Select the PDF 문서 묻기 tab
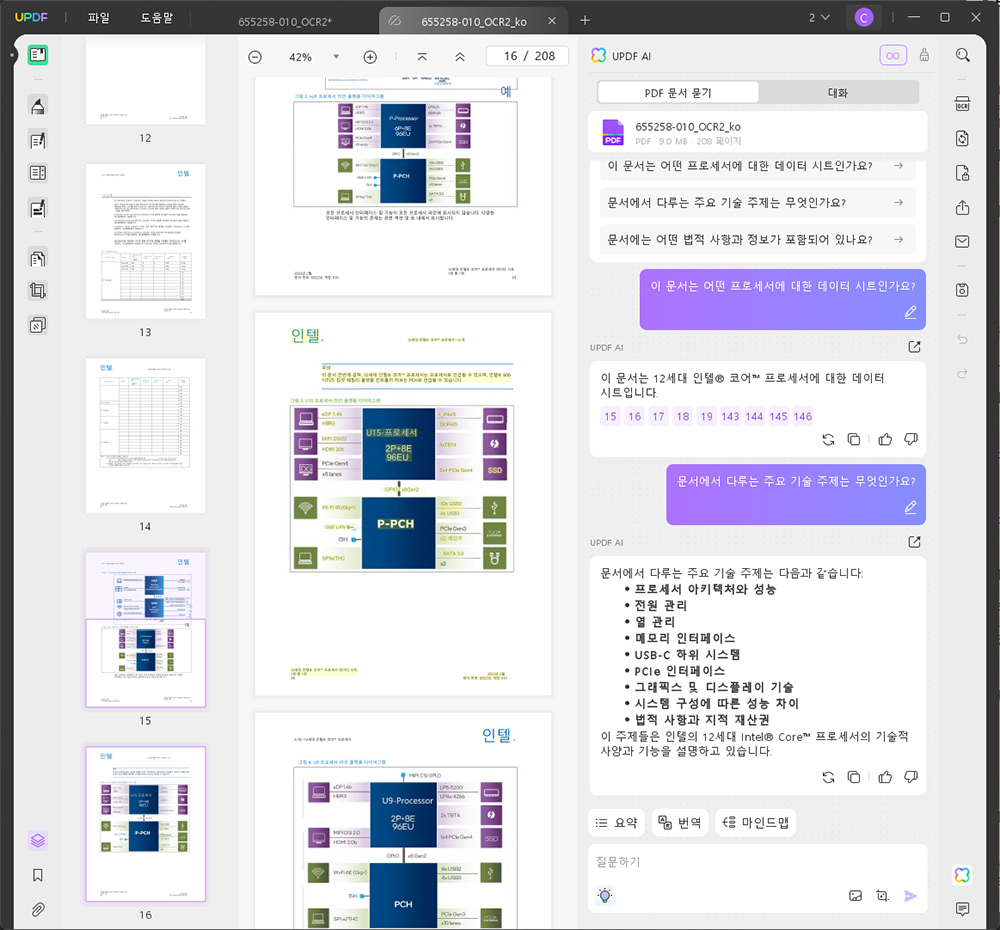 678,93
